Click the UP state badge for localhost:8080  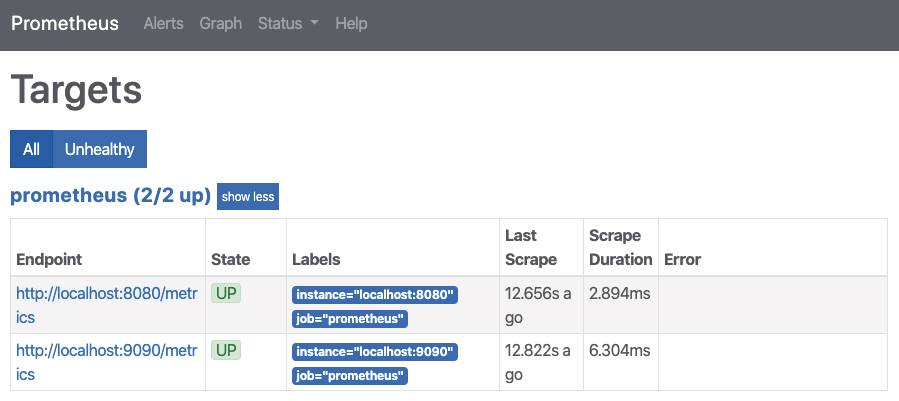226,294
